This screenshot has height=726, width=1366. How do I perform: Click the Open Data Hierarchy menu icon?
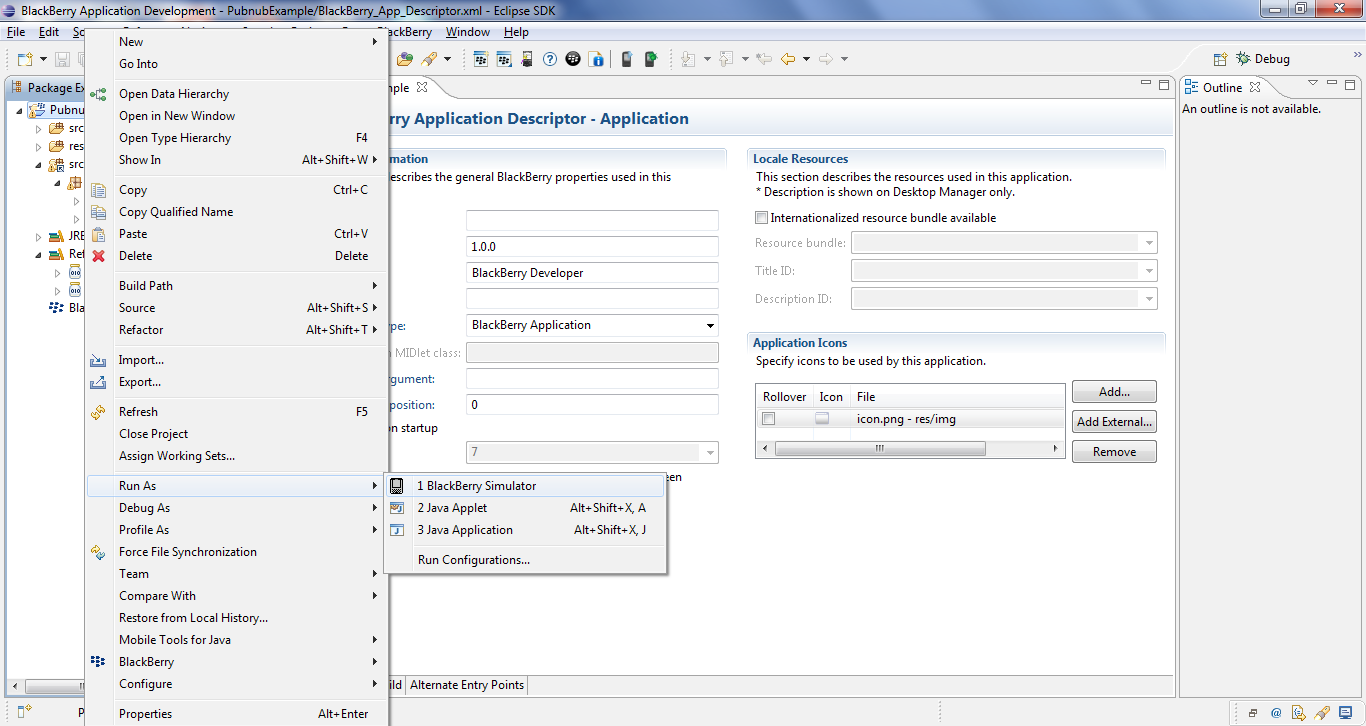[98, 94]
